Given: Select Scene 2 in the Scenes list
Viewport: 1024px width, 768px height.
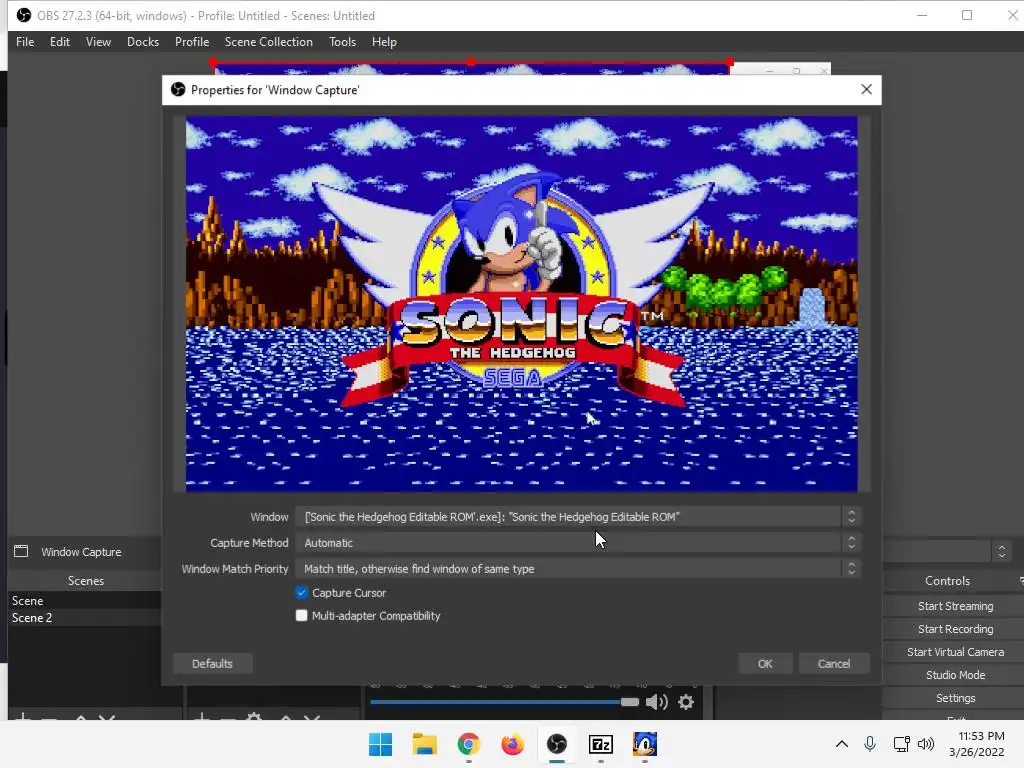Looking at the screenshot, I should coord(85,618).
